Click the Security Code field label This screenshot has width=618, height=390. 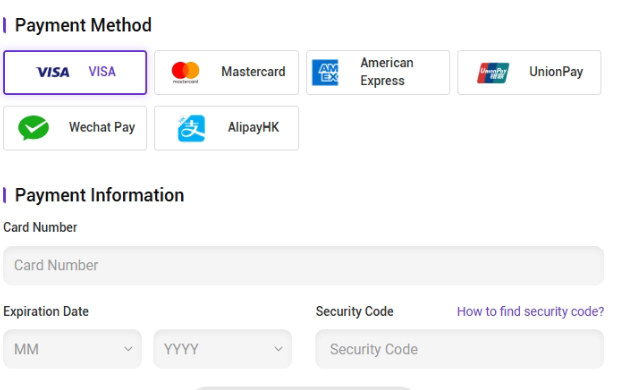tap(355, 312)
